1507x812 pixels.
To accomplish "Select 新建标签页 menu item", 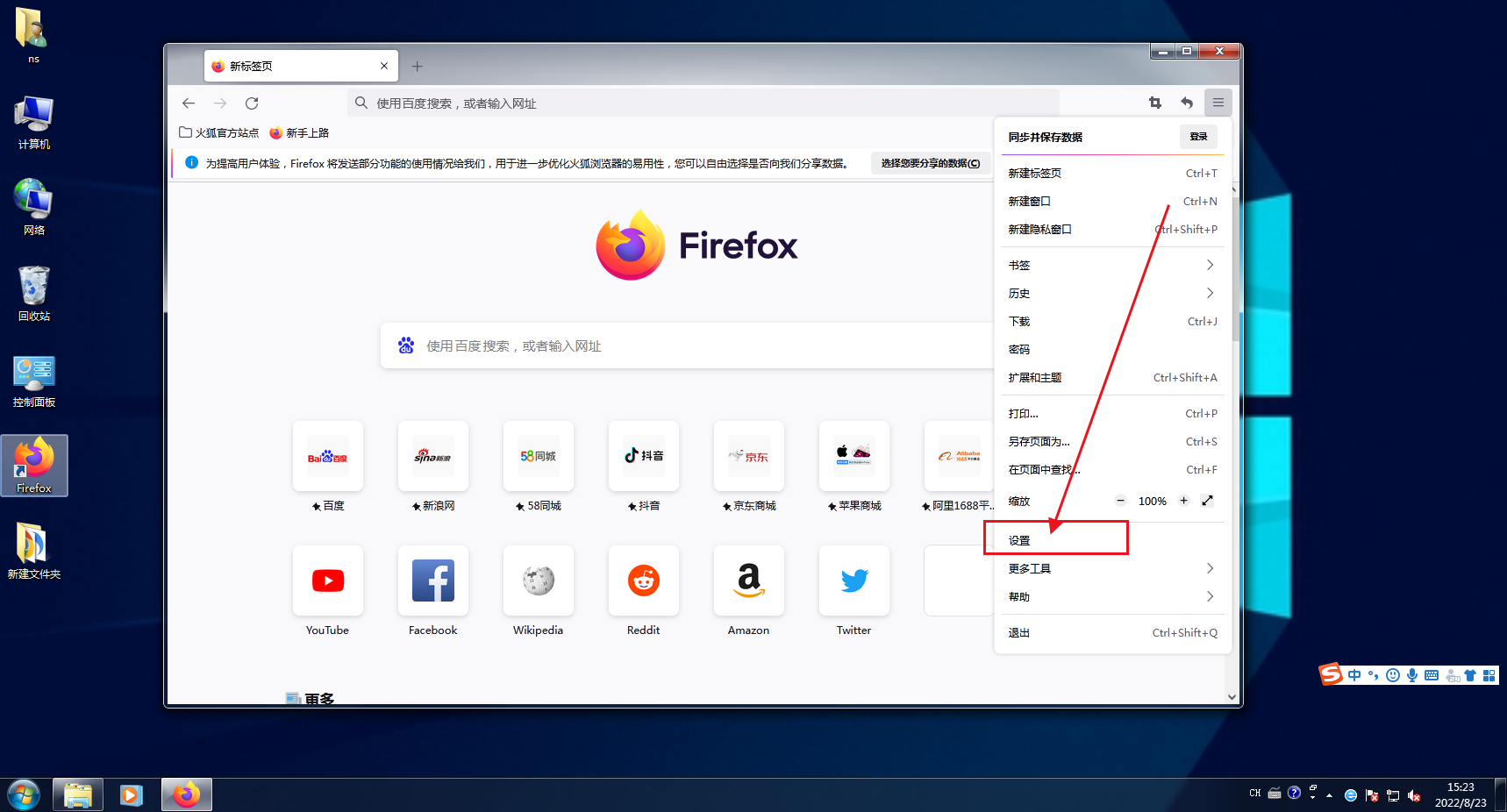I will [1111, 173].
